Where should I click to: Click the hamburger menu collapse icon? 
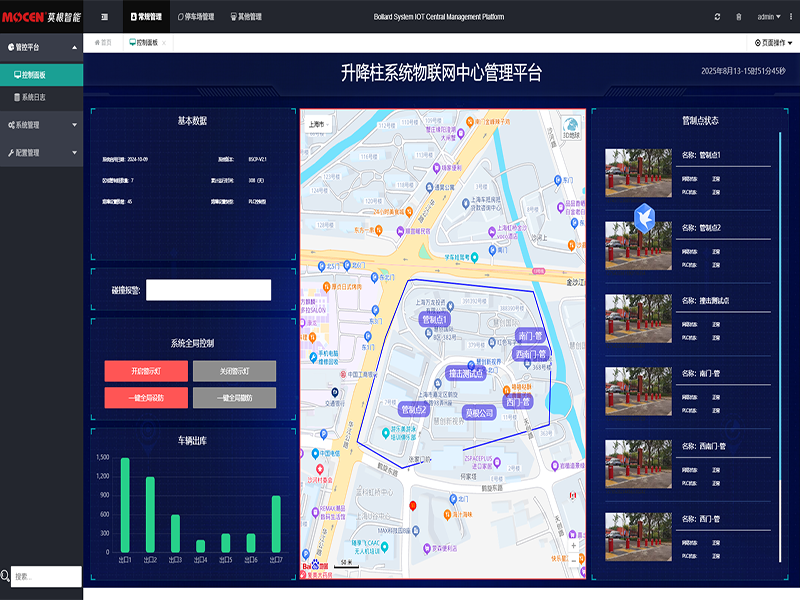105,17
